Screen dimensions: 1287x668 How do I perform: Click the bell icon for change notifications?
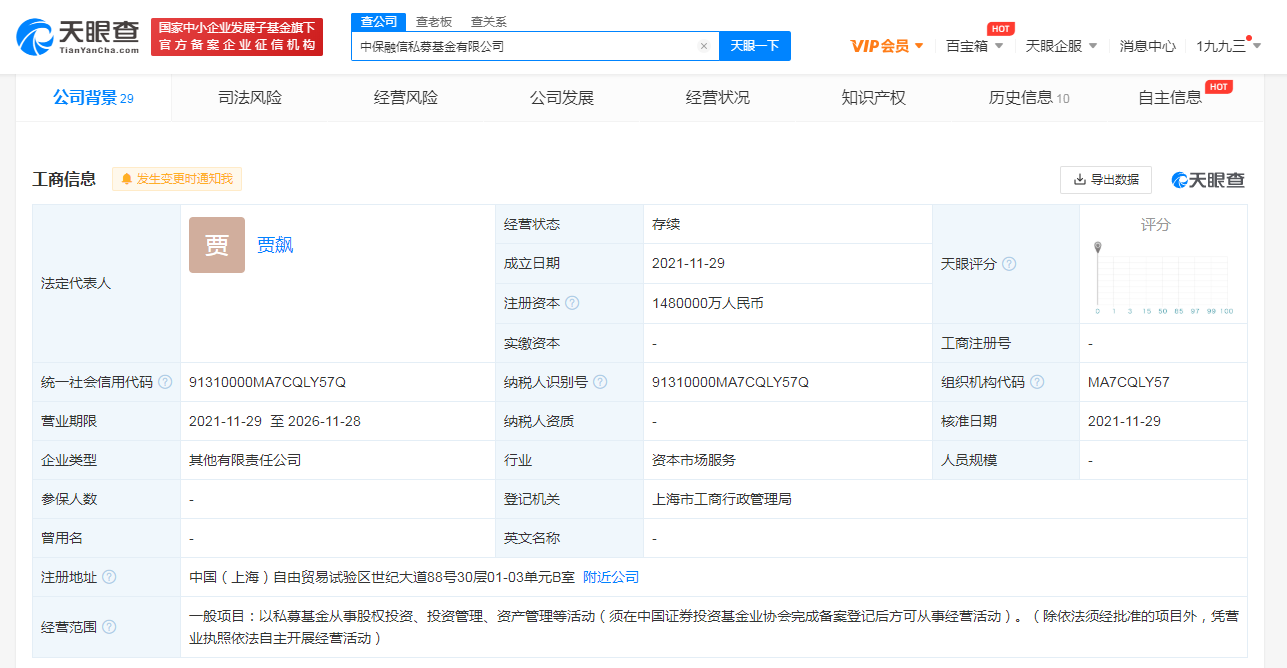point(126,179)
